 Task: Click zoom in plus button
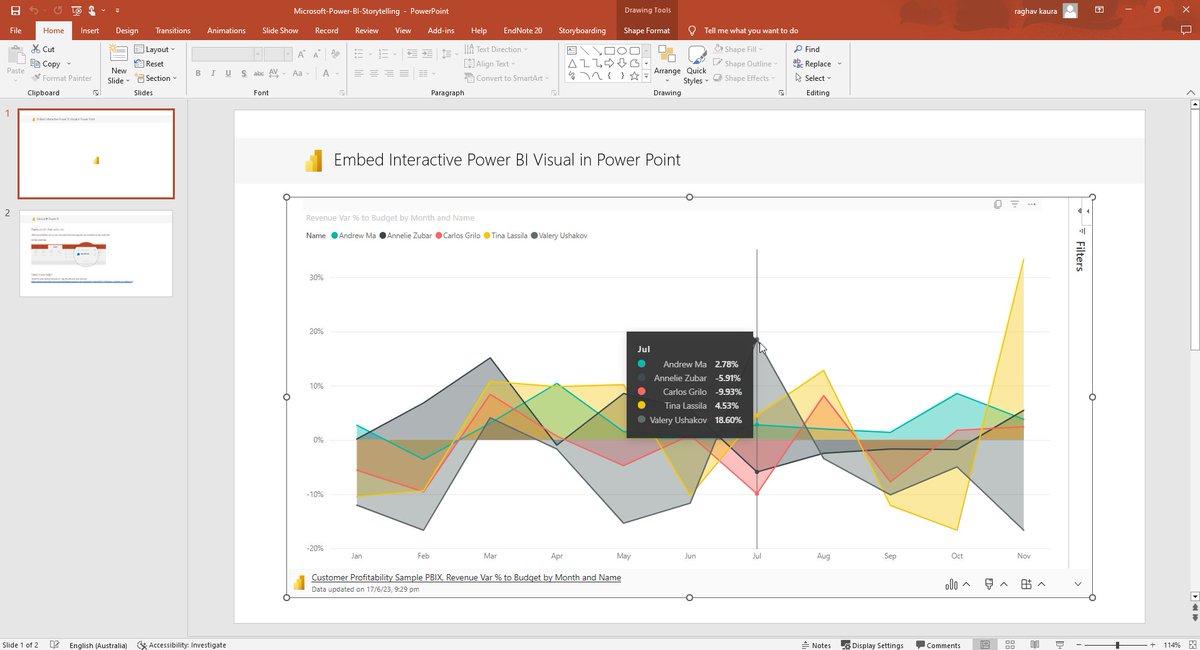click(1152, 645)
